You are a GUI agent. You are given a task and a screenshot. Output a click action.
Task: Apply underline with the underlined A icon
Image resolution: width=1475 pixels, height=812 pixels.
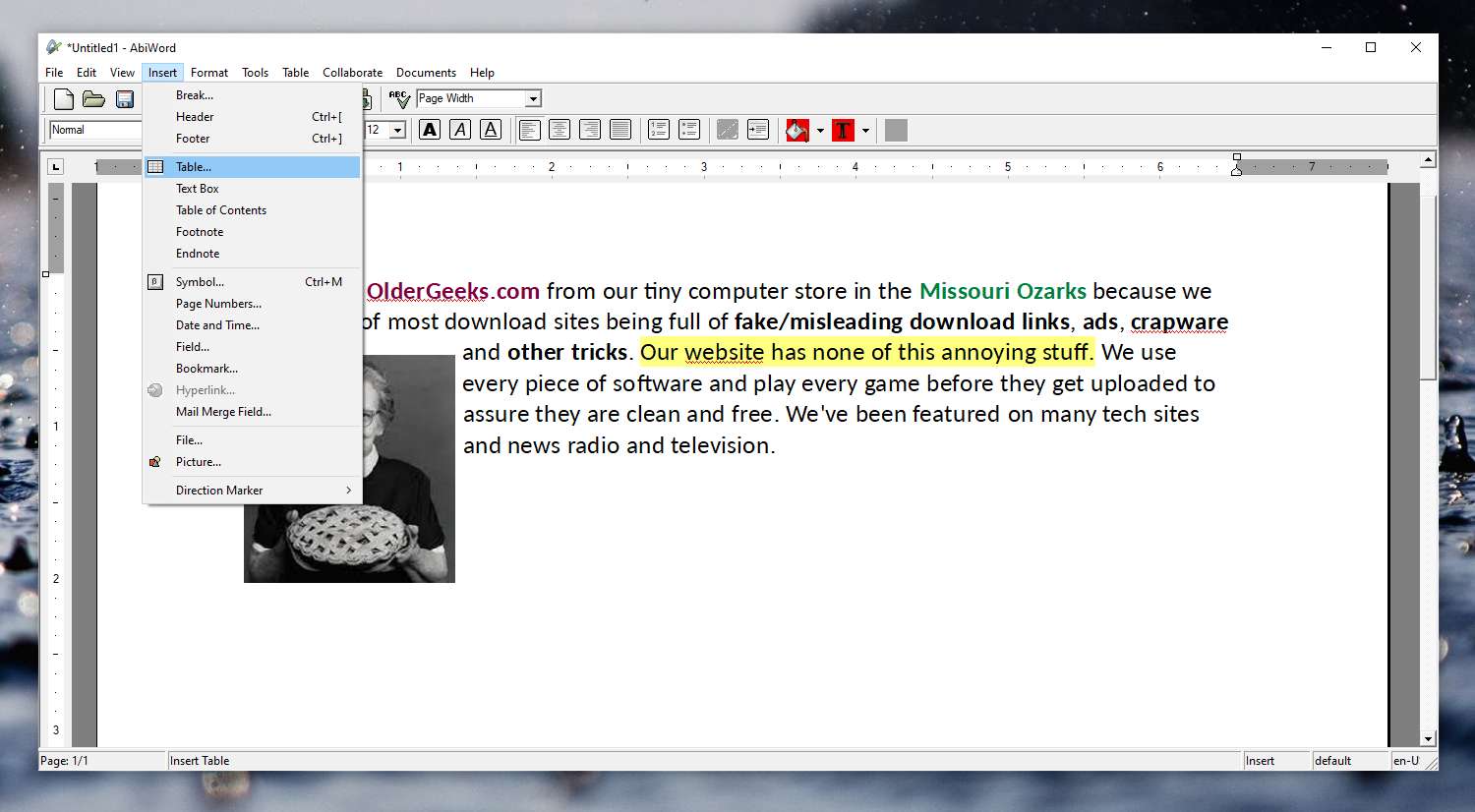click(x=491, y=130)
